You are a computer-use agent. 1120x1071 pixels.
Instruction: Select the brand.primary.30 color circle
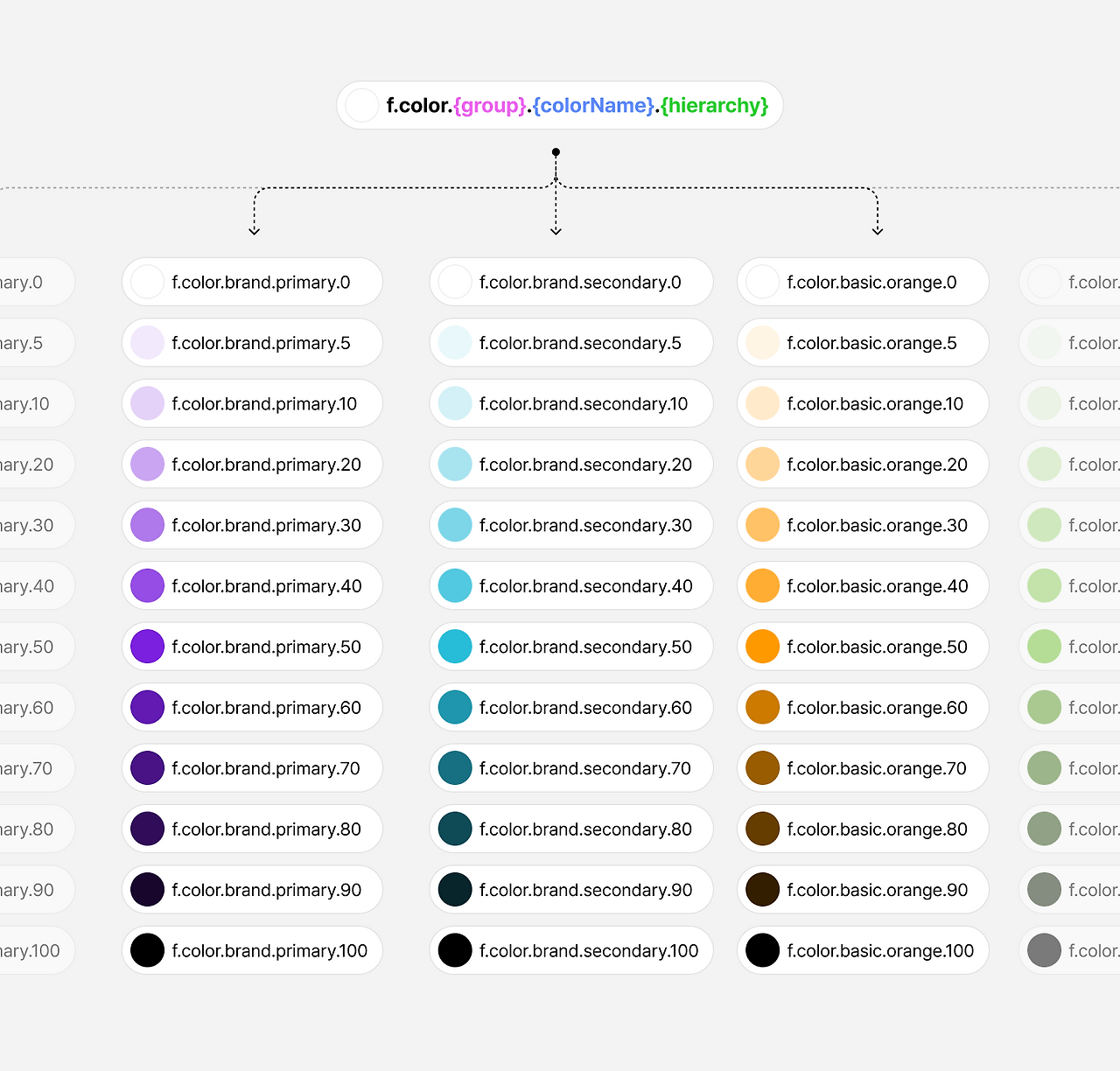tap(147, 525)
